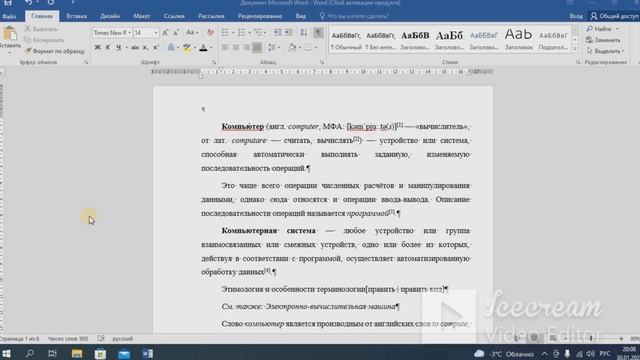Toggle Subscript formatting
This screenshot has width=640, height=360.
(145, 47)
